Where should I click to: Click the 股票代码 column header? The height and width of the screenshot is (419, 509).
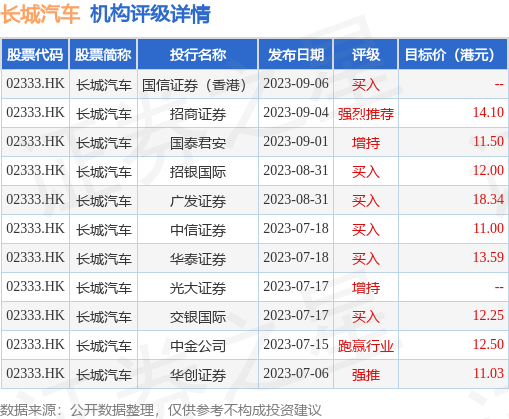[x=35, y=55]
